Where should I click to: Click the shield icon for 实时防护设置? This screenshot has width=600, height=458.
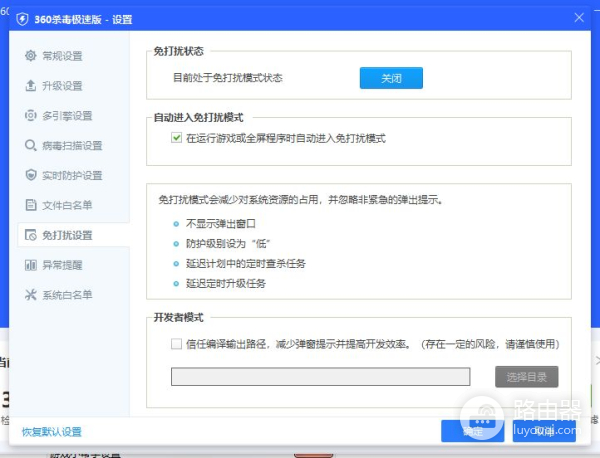(31, 175)
